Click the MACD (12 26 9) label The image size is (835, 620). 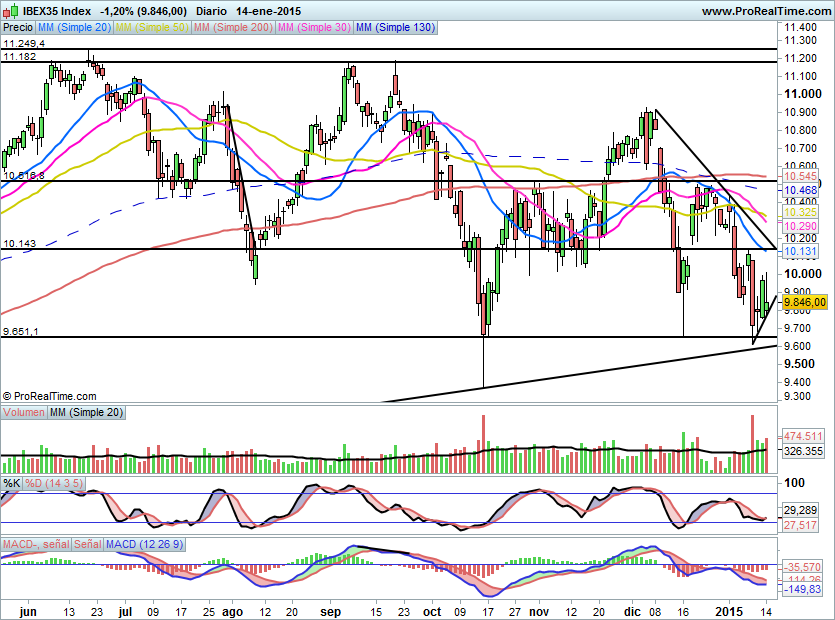pos(145,544)
